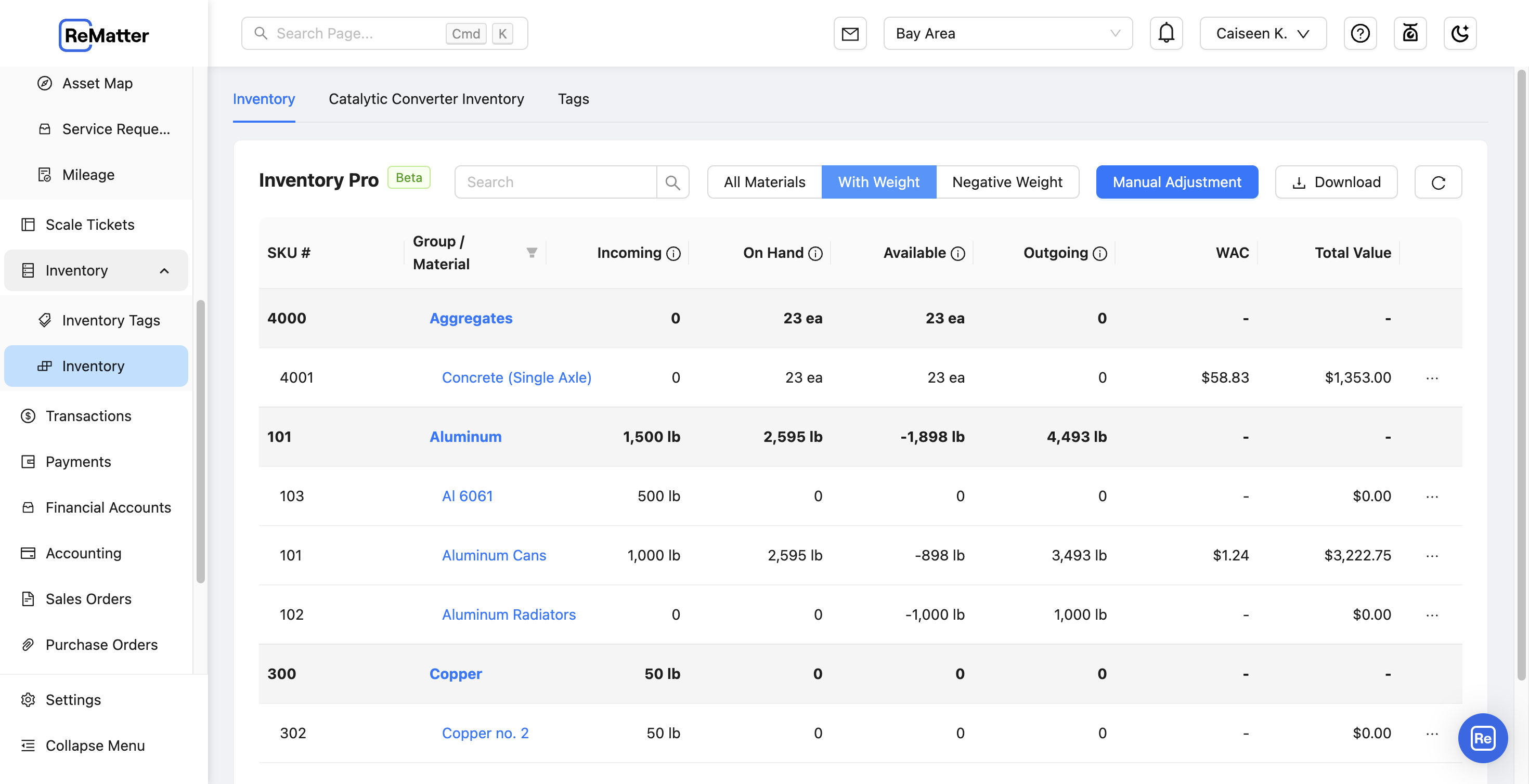Open the Aluminum group link
The height and width of the screenshot is (784, 1529).
(x=465, y=437)
